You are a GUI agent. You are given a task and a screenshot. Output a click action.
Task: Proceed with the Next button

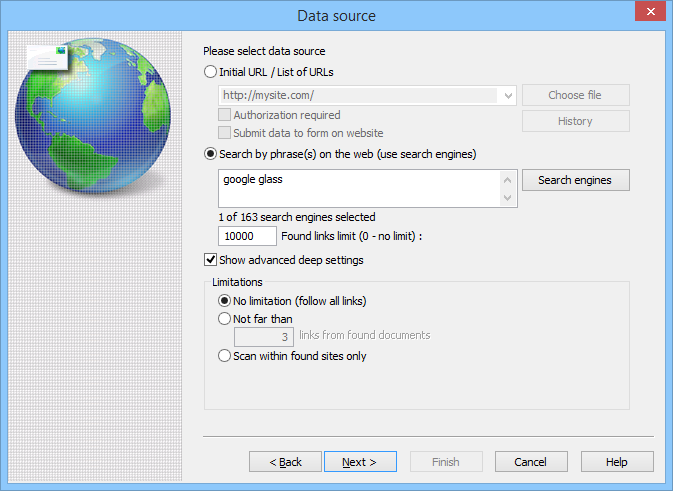point(360,462)
